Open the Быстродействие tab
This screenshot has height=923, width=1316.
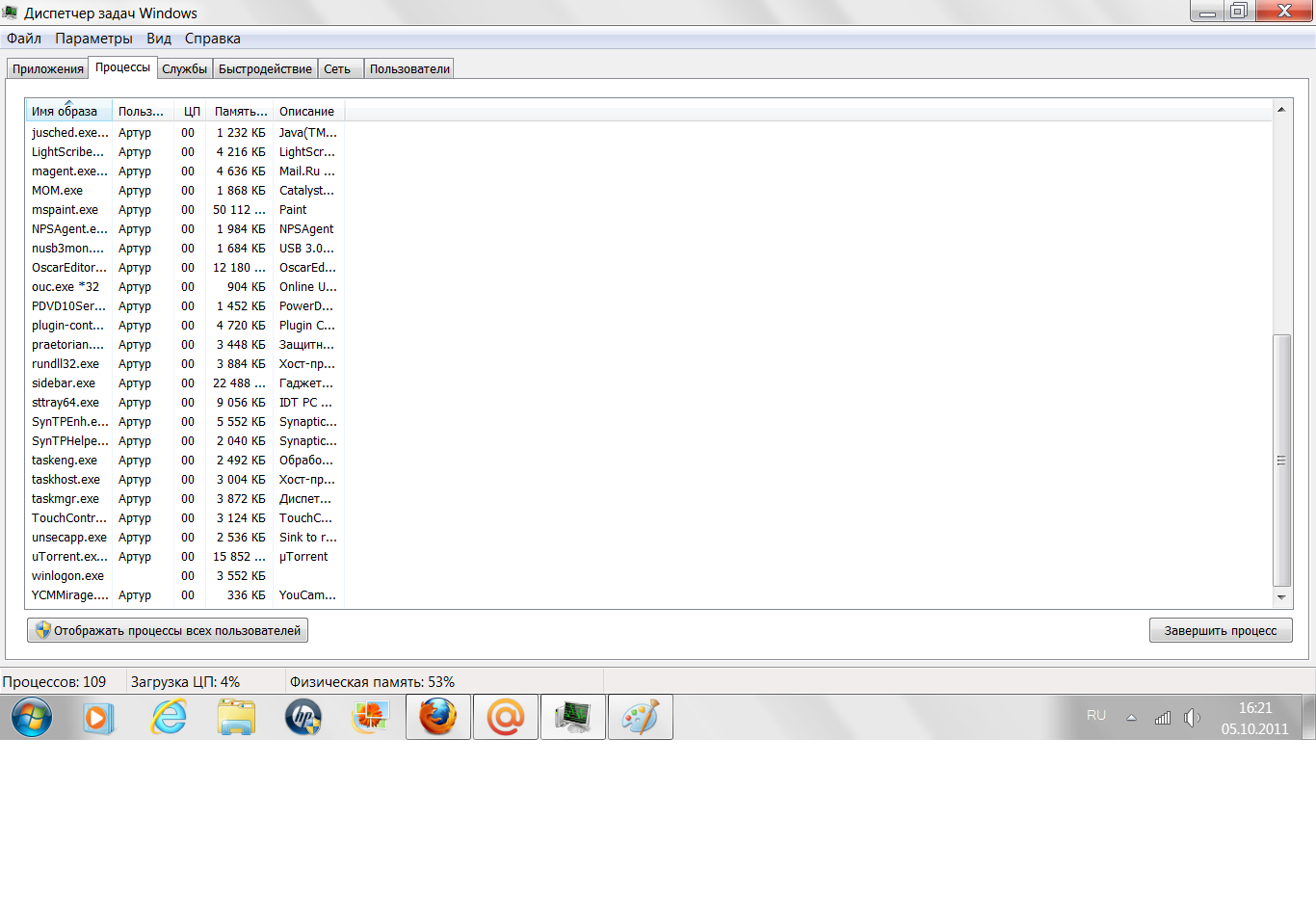pos(265,69)
